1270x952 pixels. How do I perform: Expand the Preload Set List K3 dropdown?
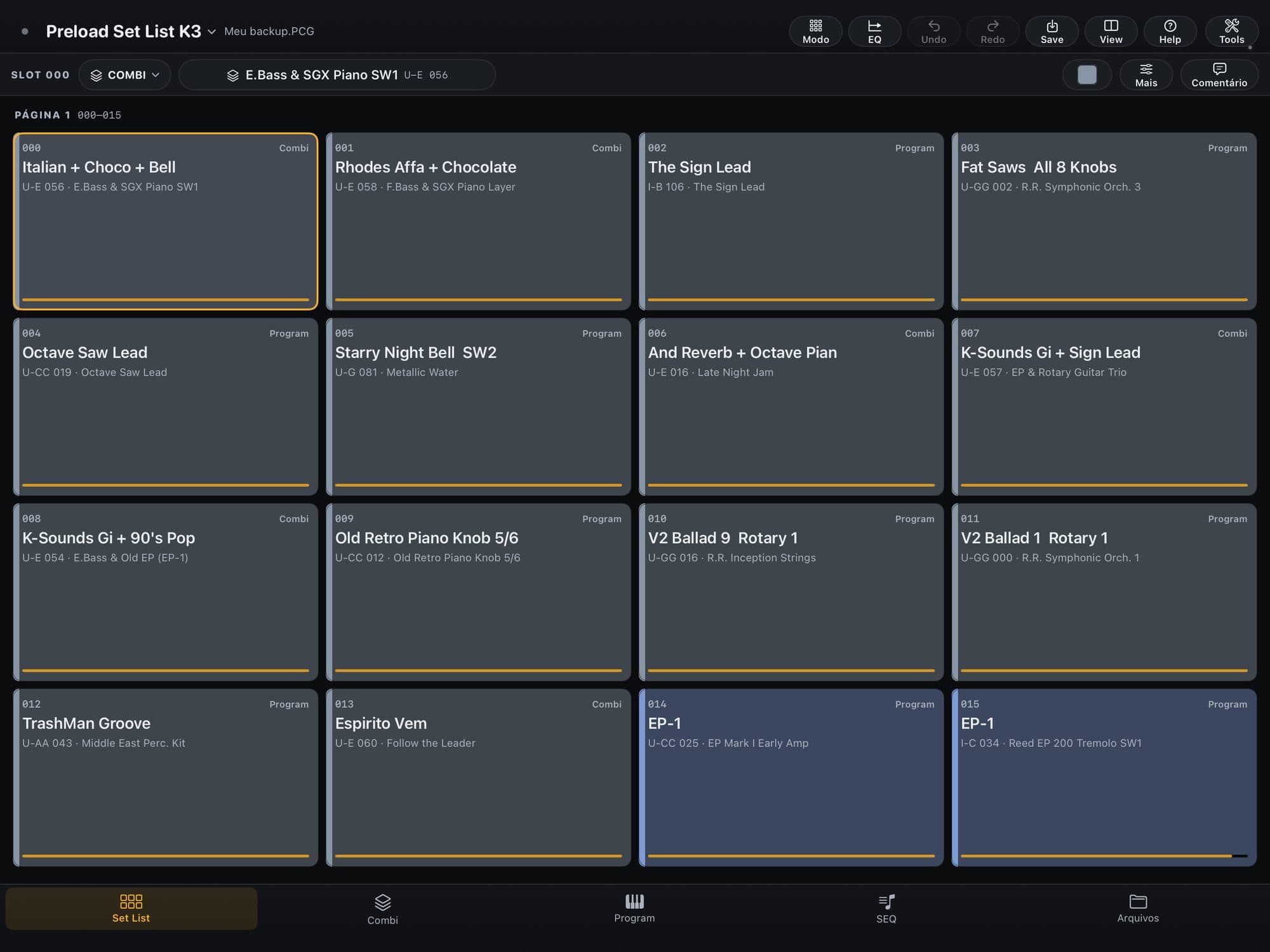131,31
